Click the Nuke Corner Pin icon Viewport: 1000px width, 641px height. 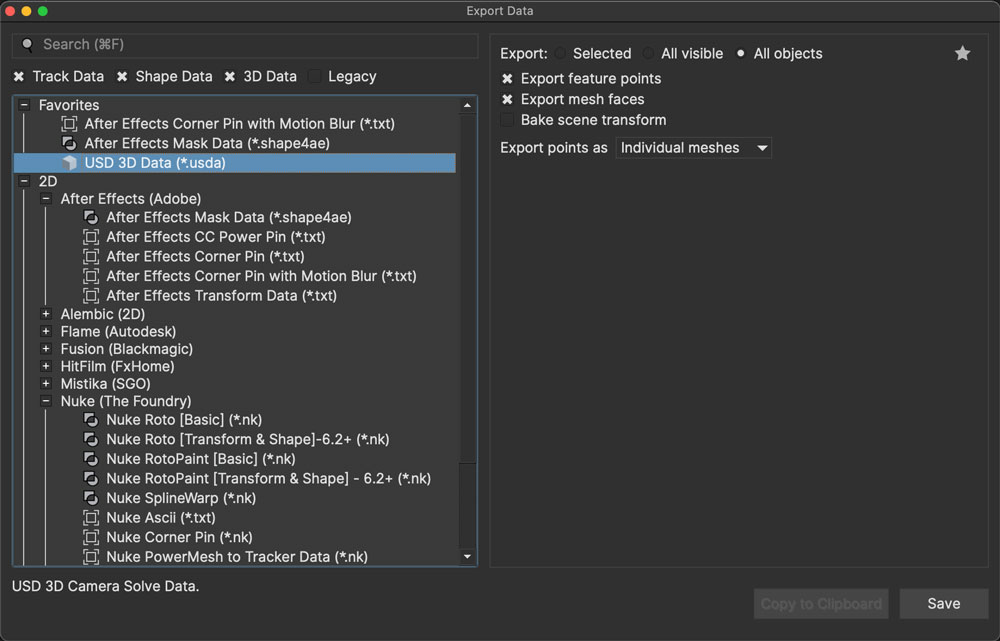coord(91,537)
